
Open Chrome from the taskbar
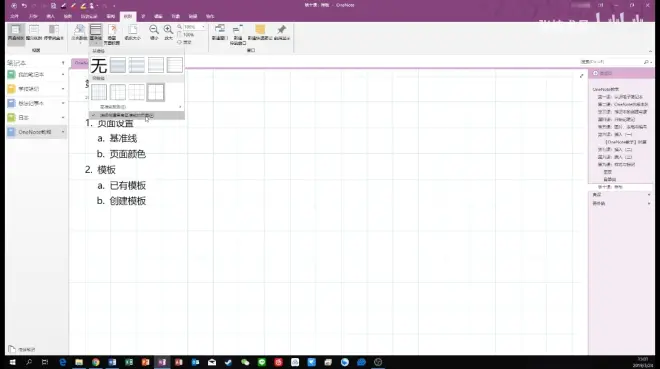tap(96, 362)
